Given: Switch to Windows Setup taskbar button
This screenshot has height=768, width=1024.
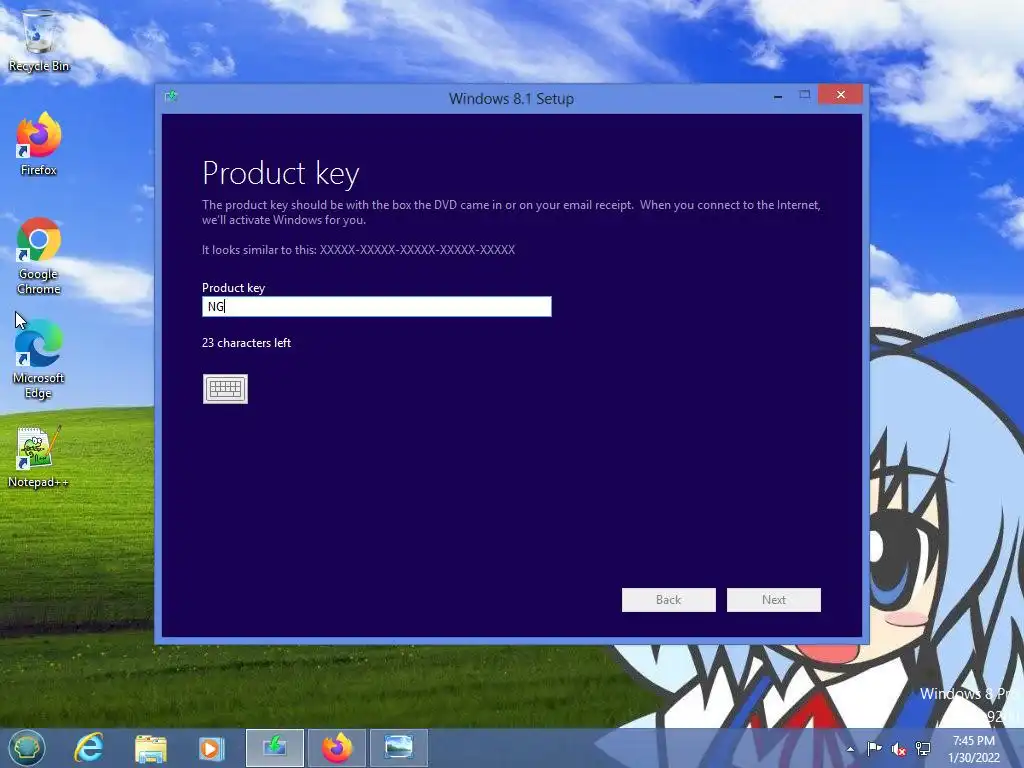Looking at the screenshot, I should [275, 748].
